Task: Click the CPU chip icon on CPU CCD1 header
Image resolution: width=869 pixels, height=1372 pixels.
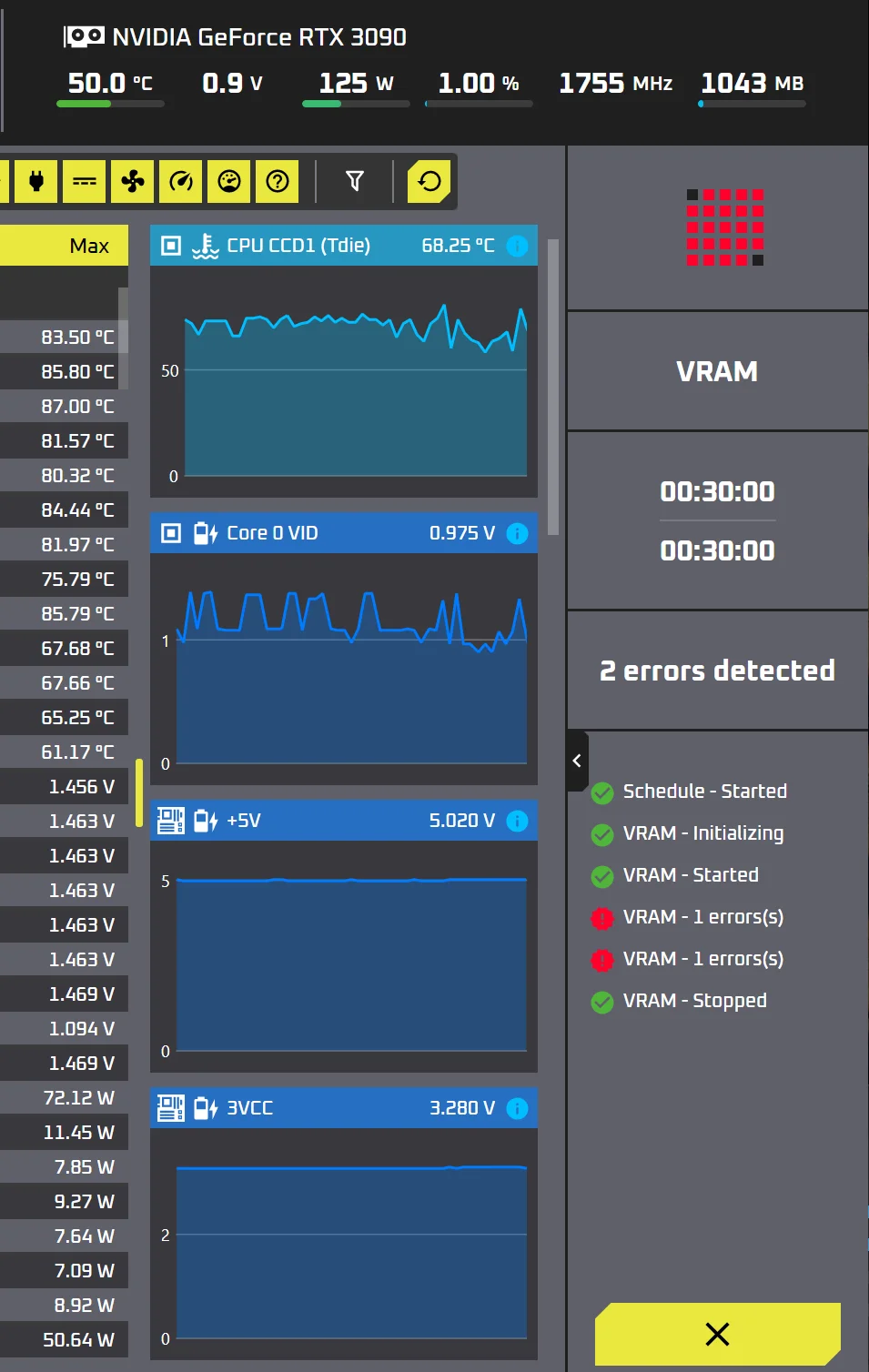Action: 171,246
